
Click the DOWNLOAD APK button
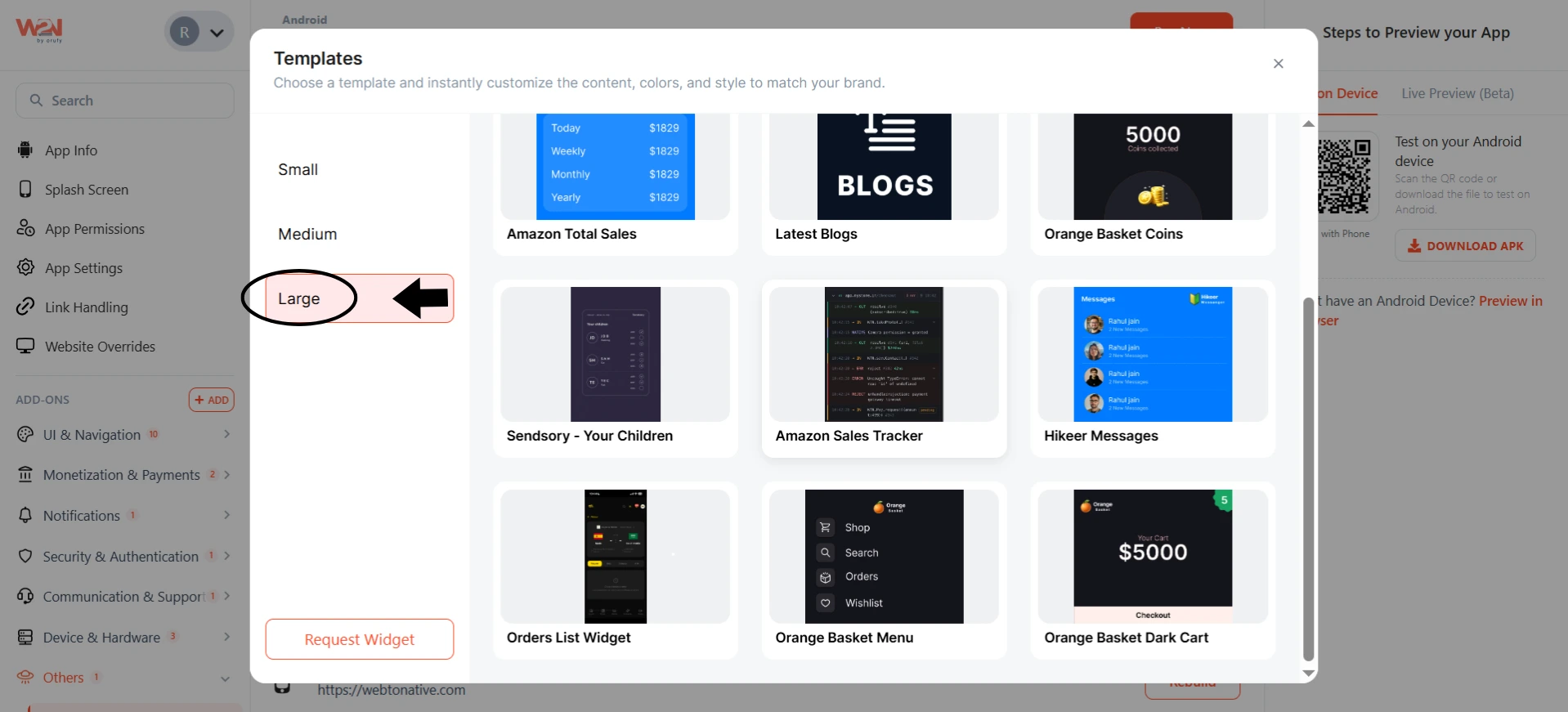tap(1465, 245)
